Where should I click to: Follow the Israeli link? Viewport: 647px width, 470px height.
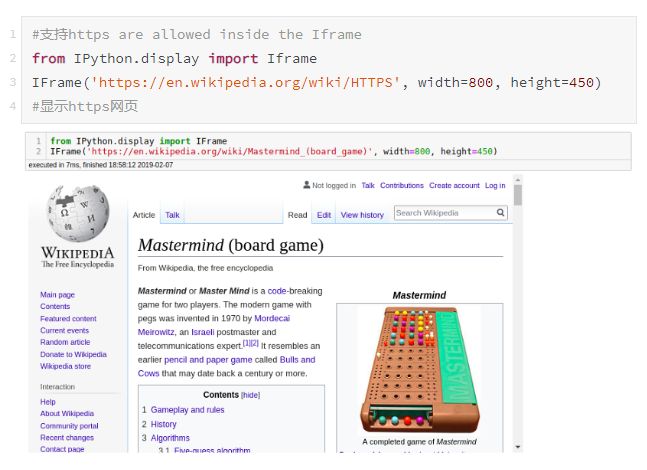pyautogui.click(x=203, y=332)
